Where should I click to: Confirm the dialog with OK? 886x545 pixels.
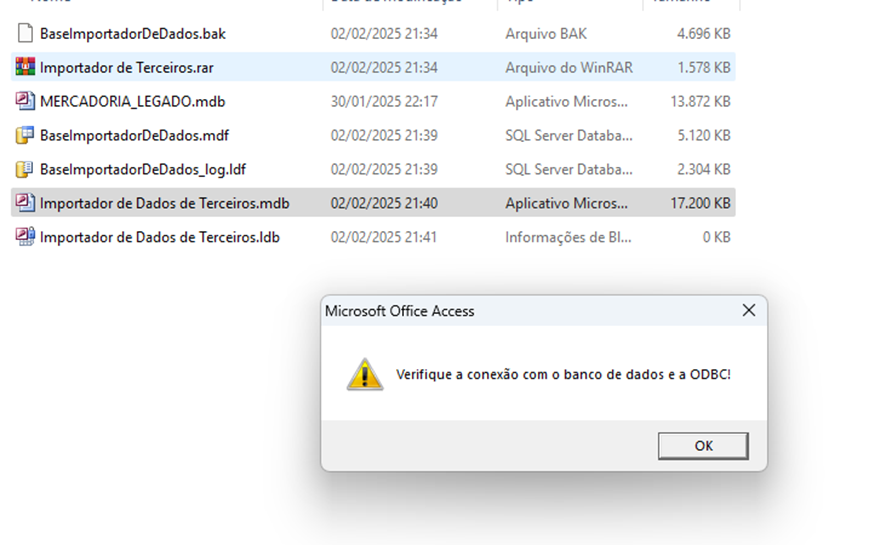pos(703,446)
